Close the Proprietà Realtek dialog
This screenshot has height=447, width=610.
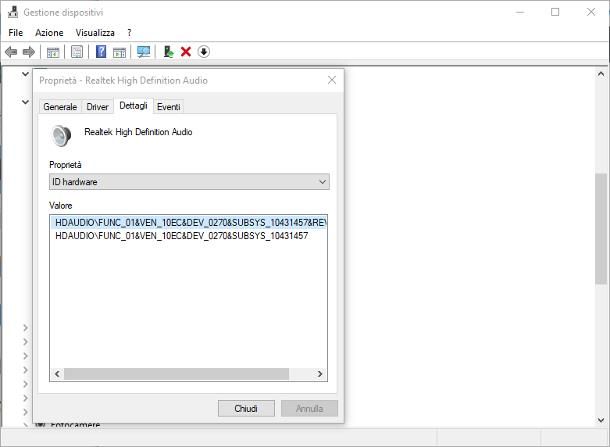click(x=332, y=80)
